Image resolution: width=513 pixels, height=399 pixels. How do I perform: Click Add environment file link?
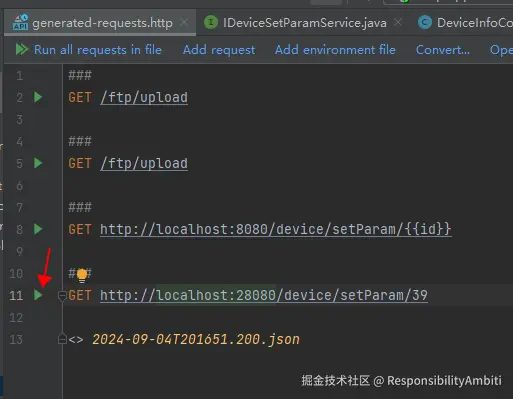[x=335, y=50]
